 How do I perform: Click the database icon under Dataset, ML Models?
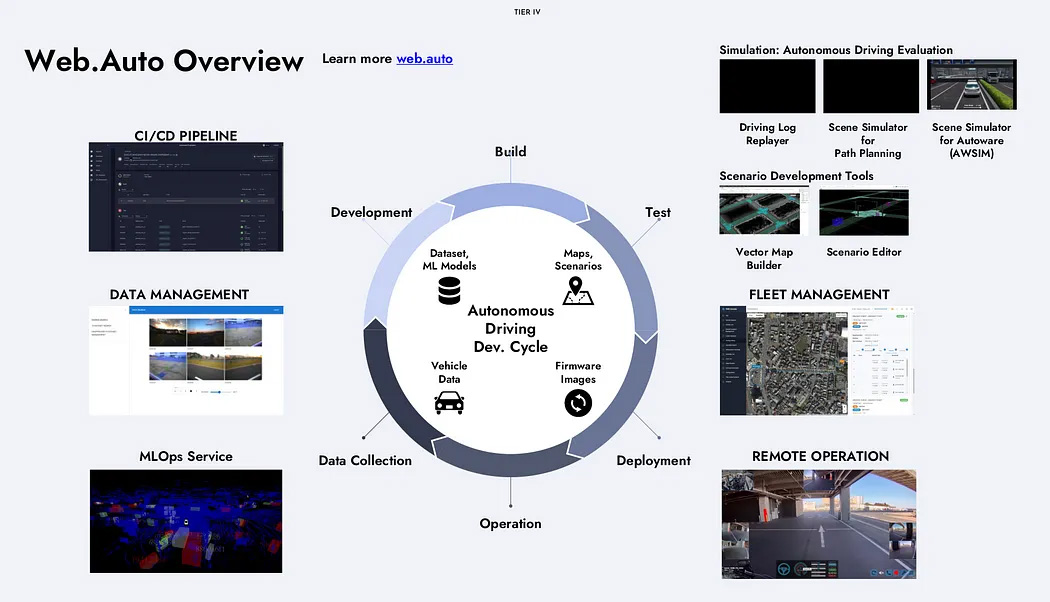point(449,291)
